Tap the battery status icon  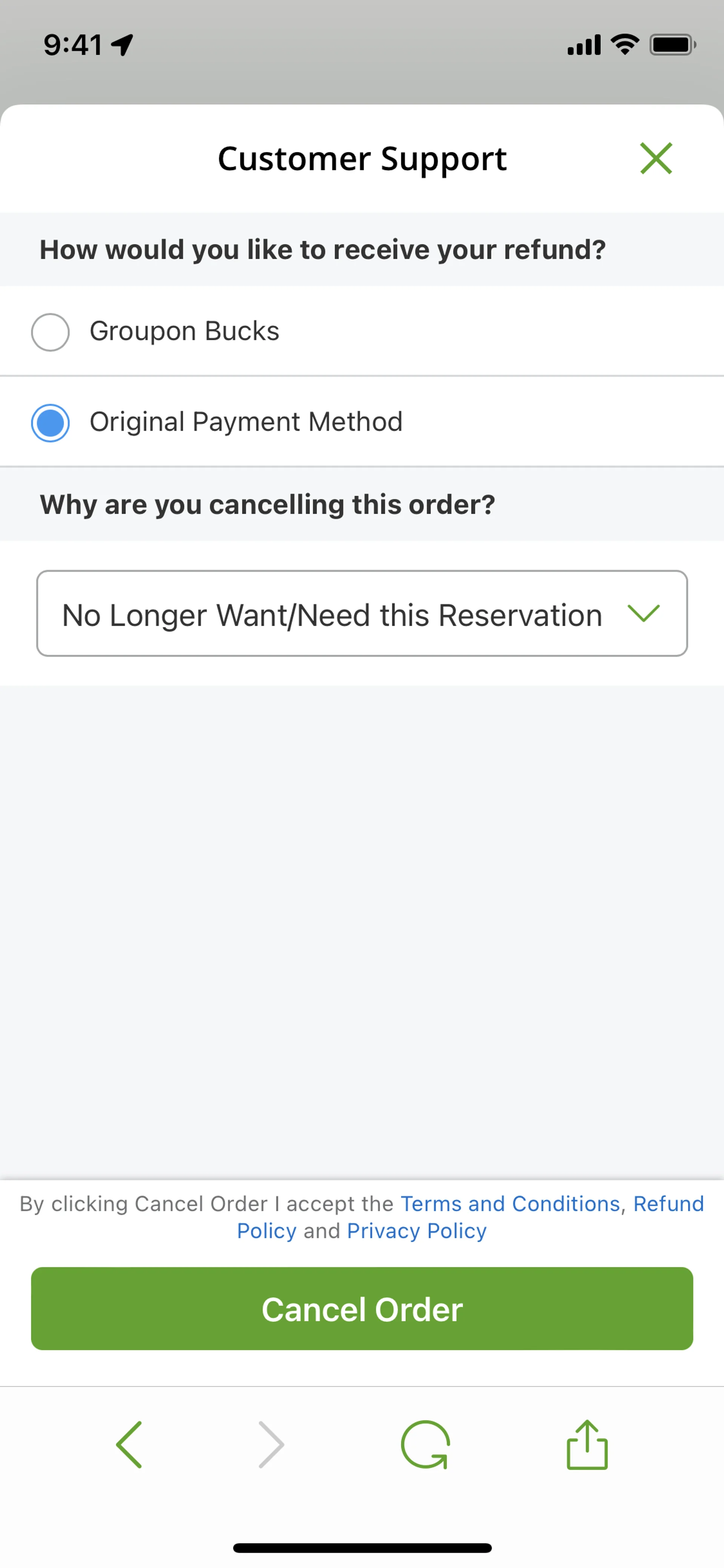click(672, 45)
